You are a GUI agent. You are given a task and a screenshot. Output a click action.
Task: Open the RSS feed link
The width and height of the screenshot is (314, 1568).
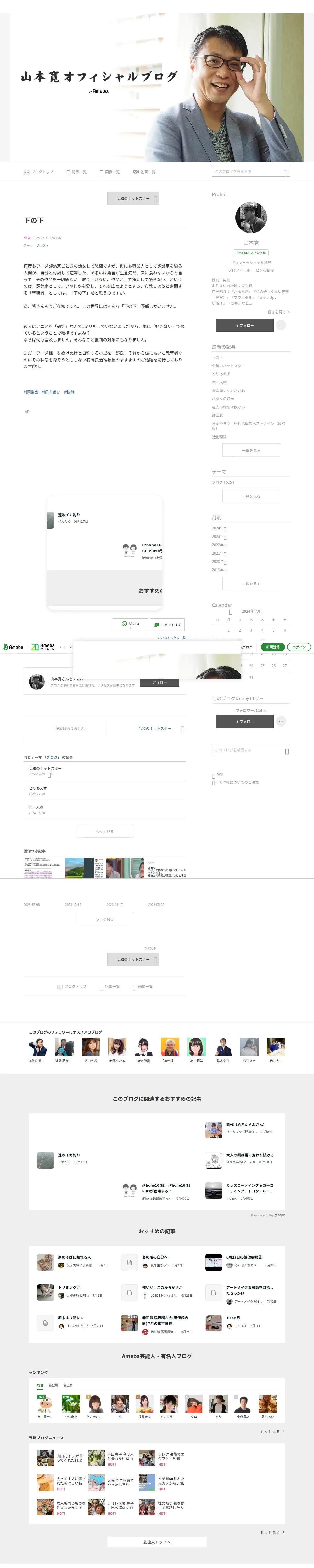pos(218,775)
